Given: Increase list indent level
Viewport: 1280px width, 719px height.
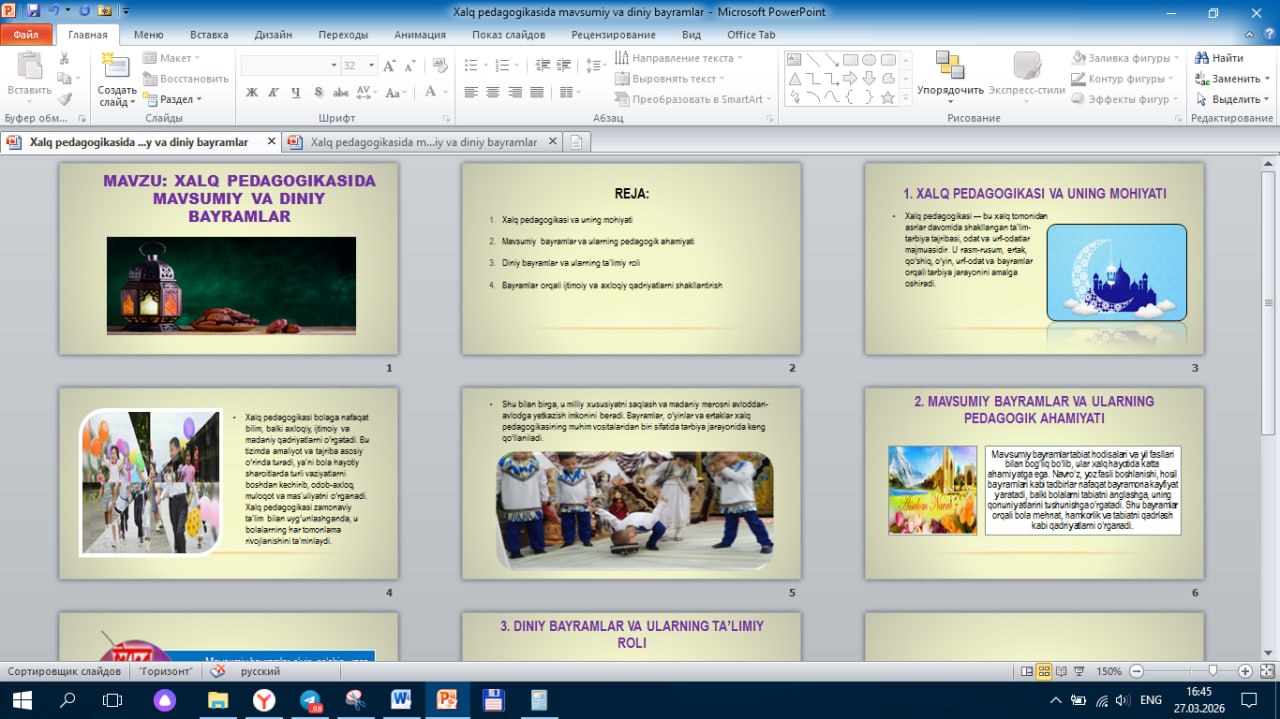Looking at the screenshot, I should tap(564, 66).
